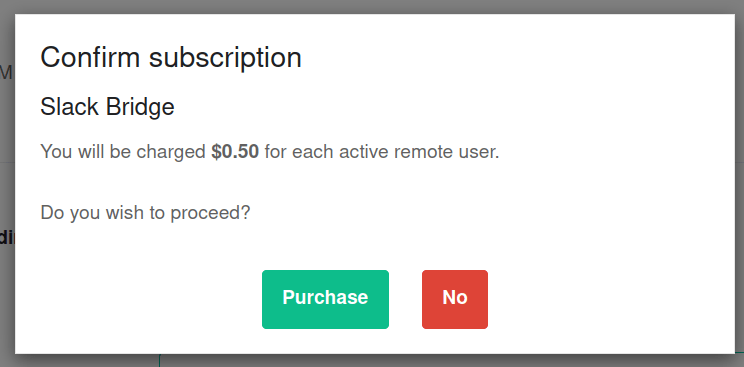Click the "Do you wish to proceed?" text
Image resolution: width=744 pixels, height=367 pixels.
pyautogui.click(x=145, y=213)
